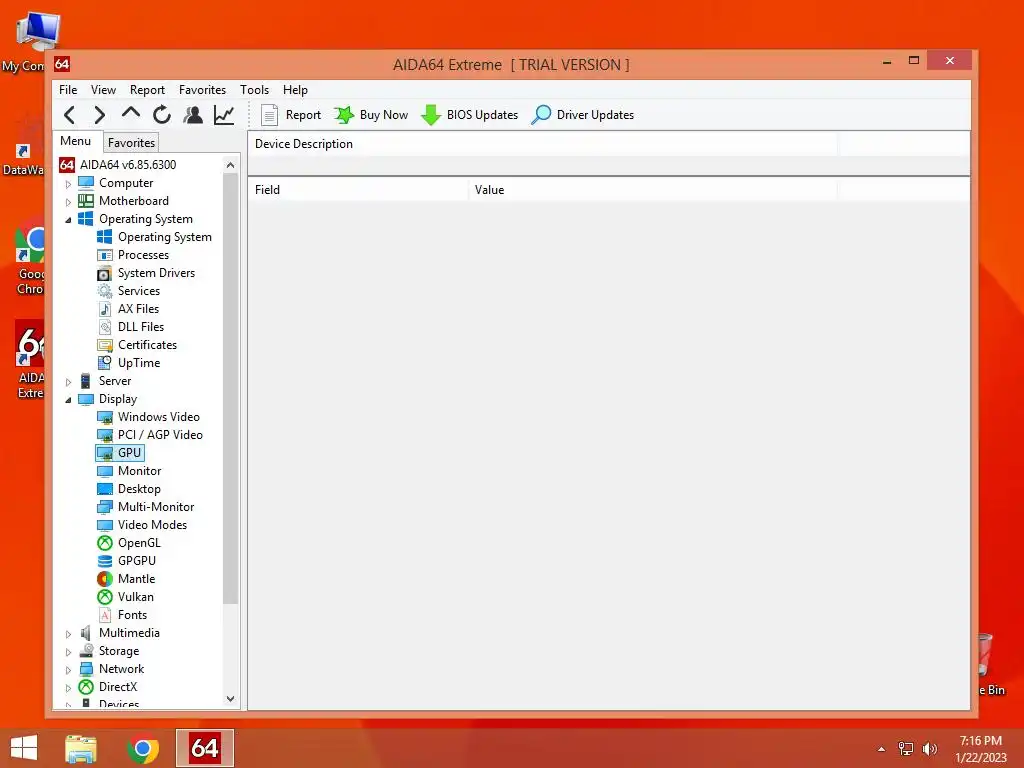Click the PCI / AGP Video icon

(x=104, y=435)
